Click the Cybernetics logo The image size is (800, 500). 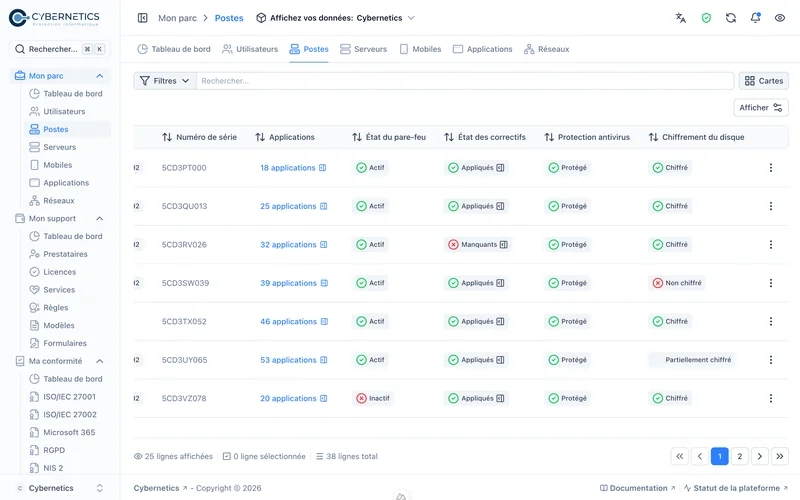(54, 18)
